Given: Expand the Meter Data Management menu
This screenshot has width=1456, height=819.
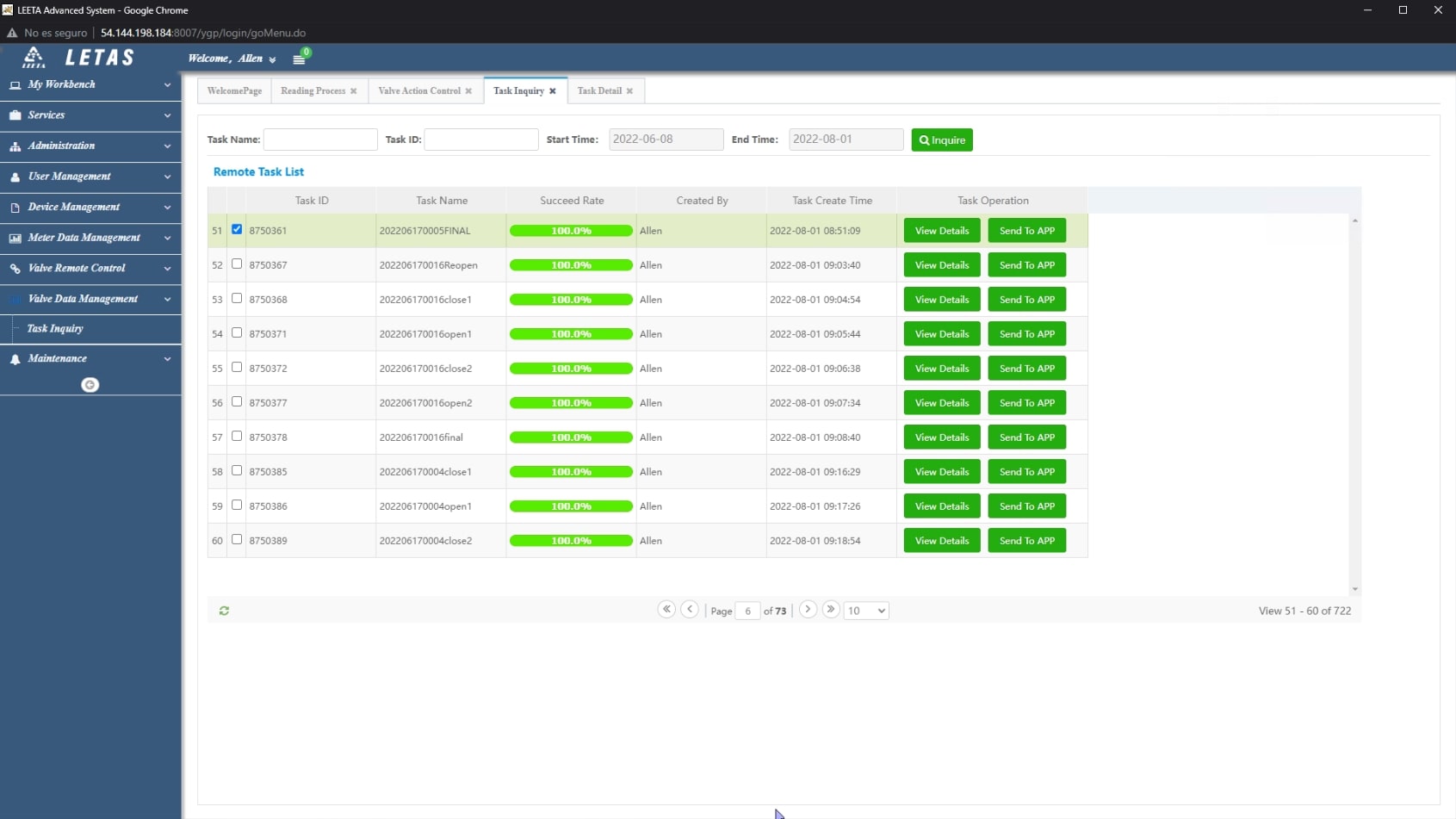Looking at the screenshot, I should click(90, 238).
